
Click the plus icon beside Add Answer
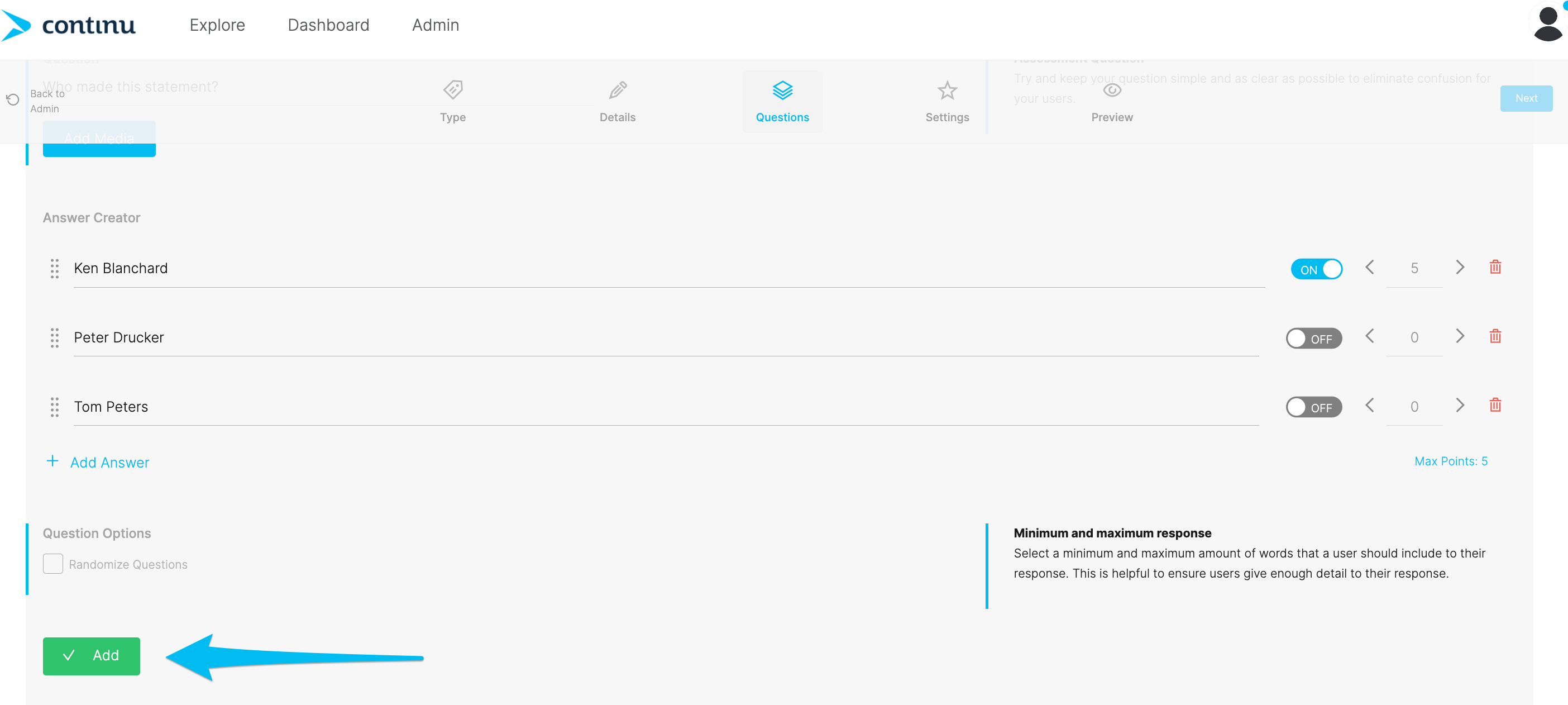pos(52,461)
